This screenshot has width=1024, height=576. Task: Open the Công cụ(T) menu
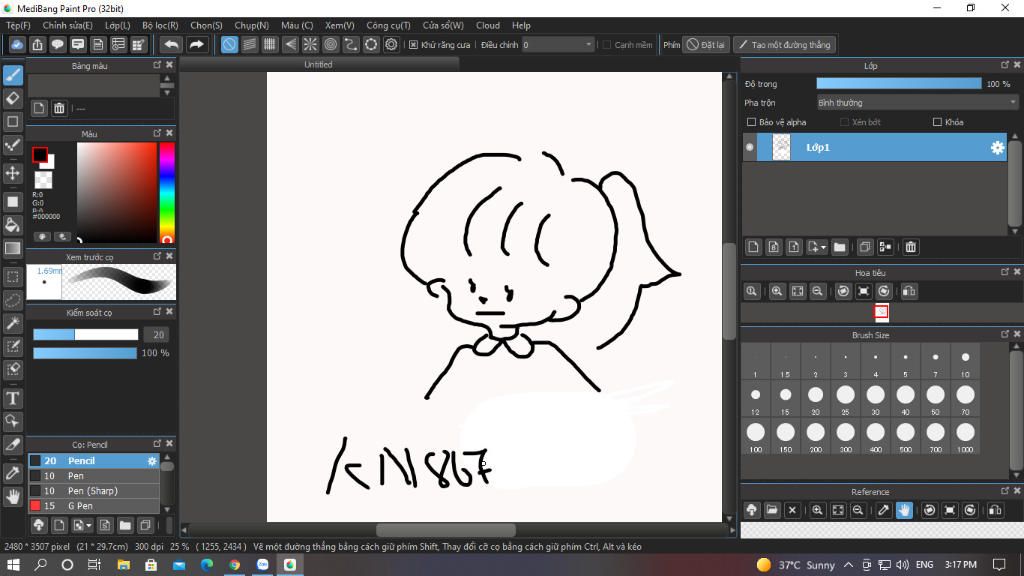(389, 25)
